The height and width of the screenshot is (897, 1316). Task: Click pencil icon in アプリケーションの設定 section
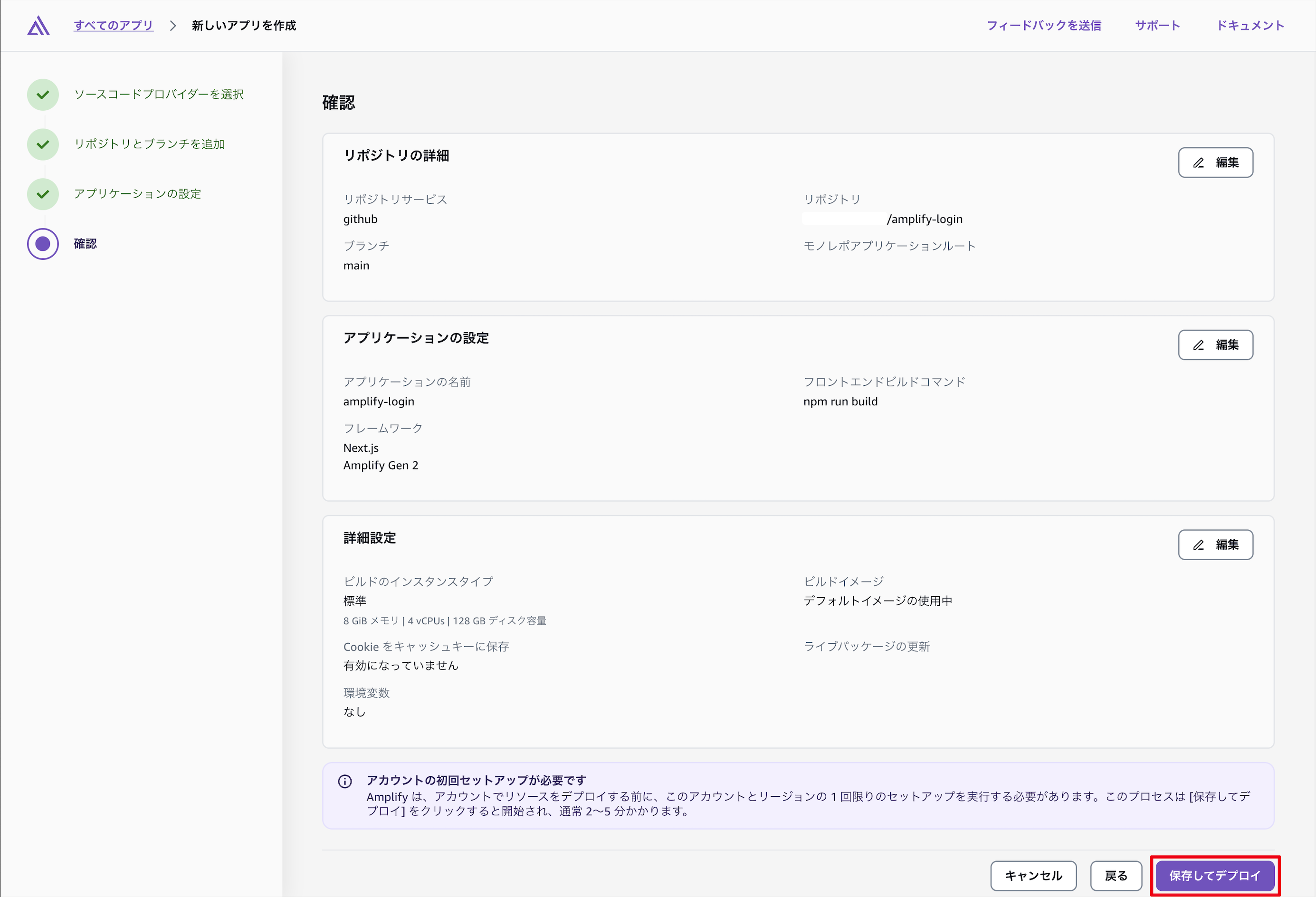(1198, 345)
